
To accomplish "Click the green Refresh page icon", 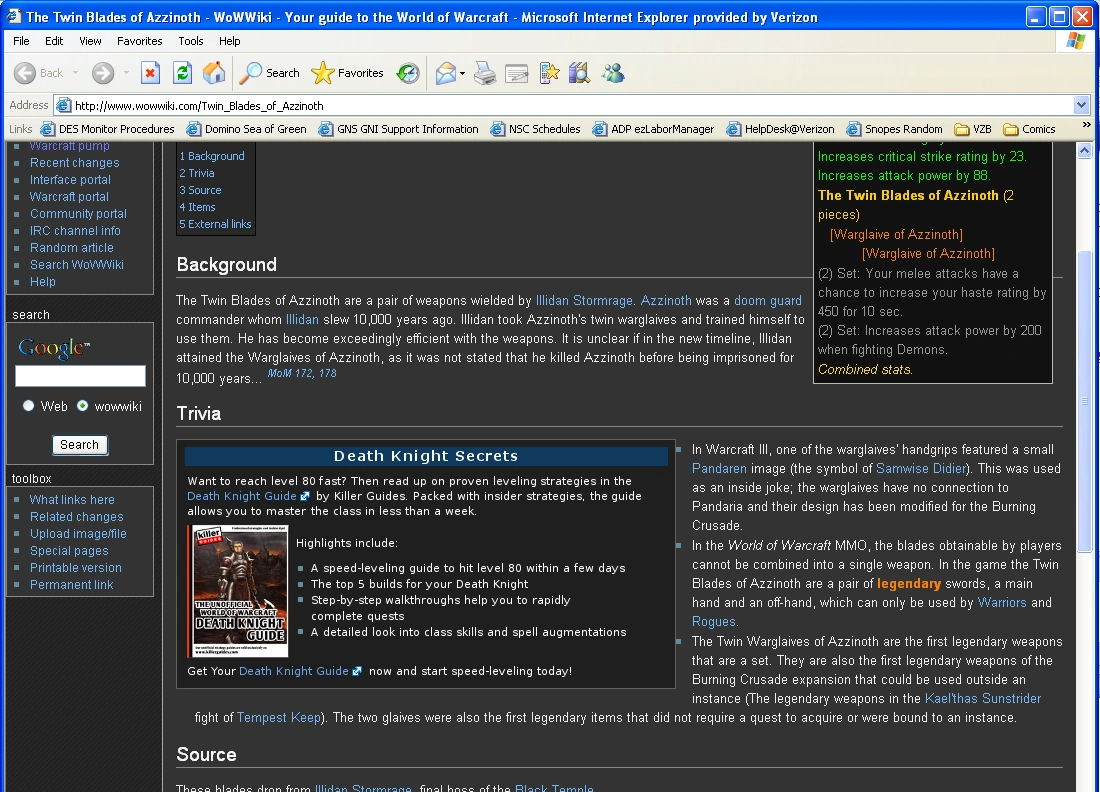I will (182, 73).
